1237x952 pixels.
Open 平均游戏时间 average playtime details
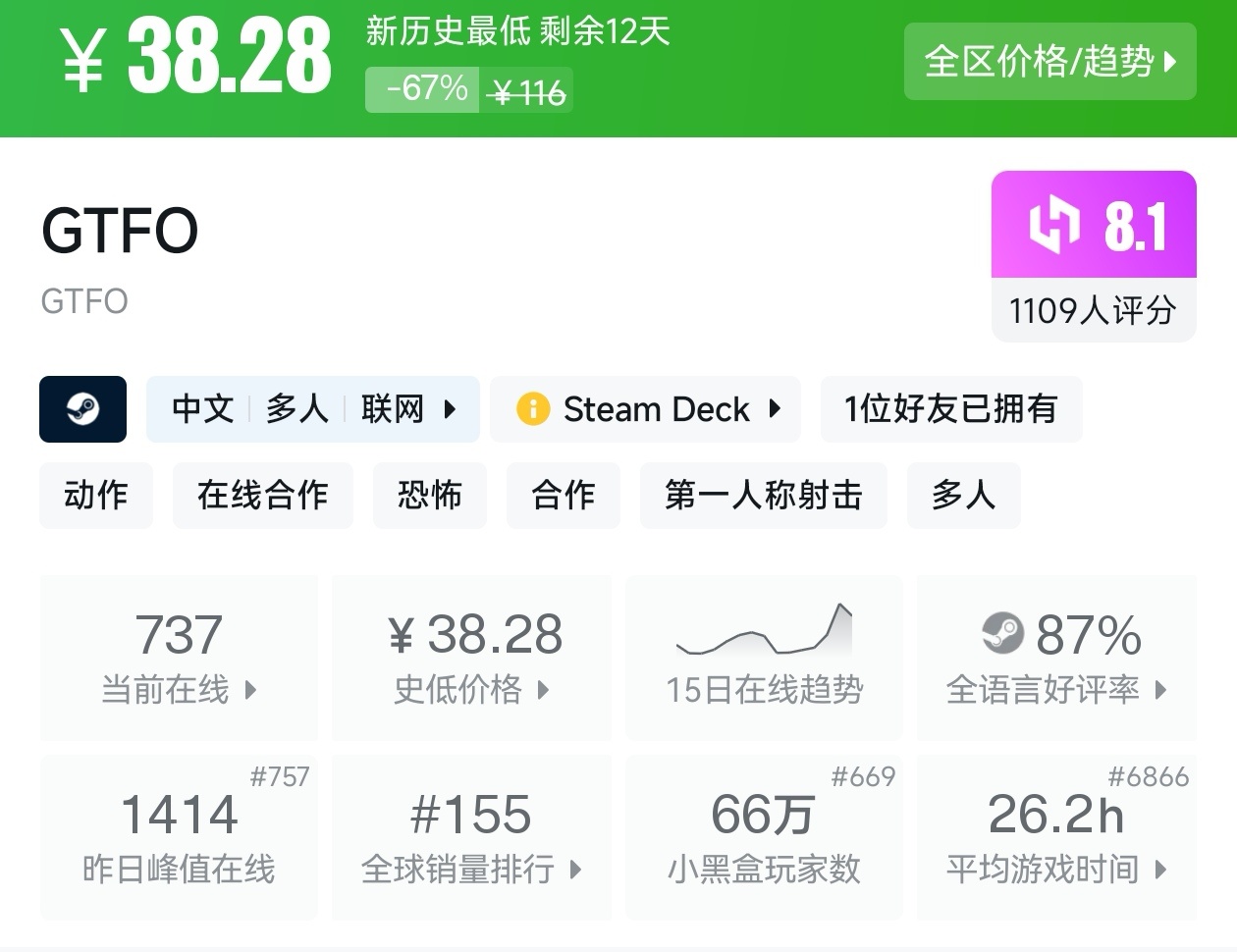(1056, 837)
